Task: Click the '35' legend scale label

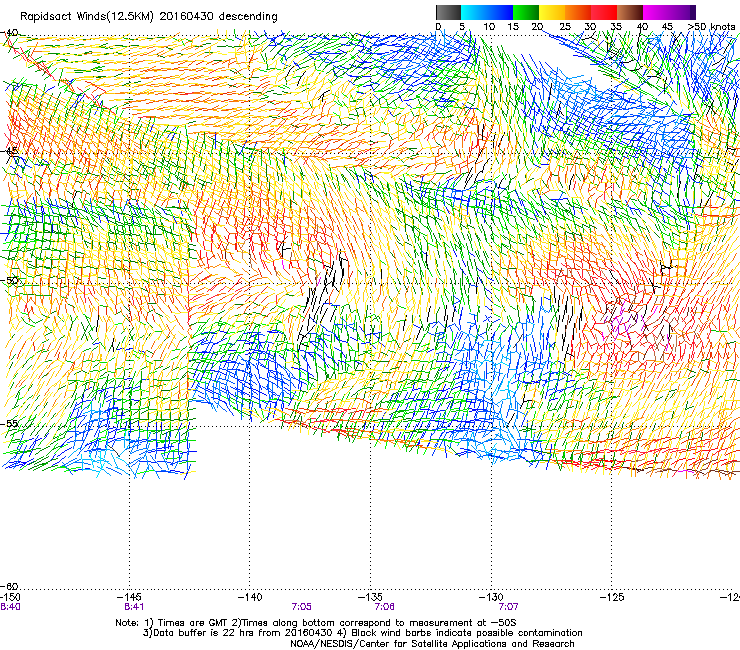Action: pyautogui.click(x=616, y=27)
